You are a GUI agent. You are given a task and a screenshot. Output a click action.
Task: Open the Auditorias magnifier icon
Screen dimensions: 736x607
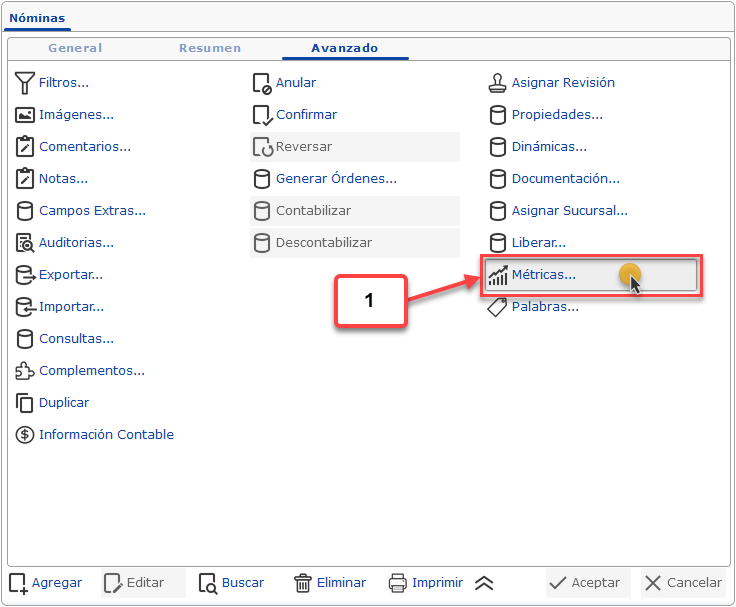(x=24, y=243)
